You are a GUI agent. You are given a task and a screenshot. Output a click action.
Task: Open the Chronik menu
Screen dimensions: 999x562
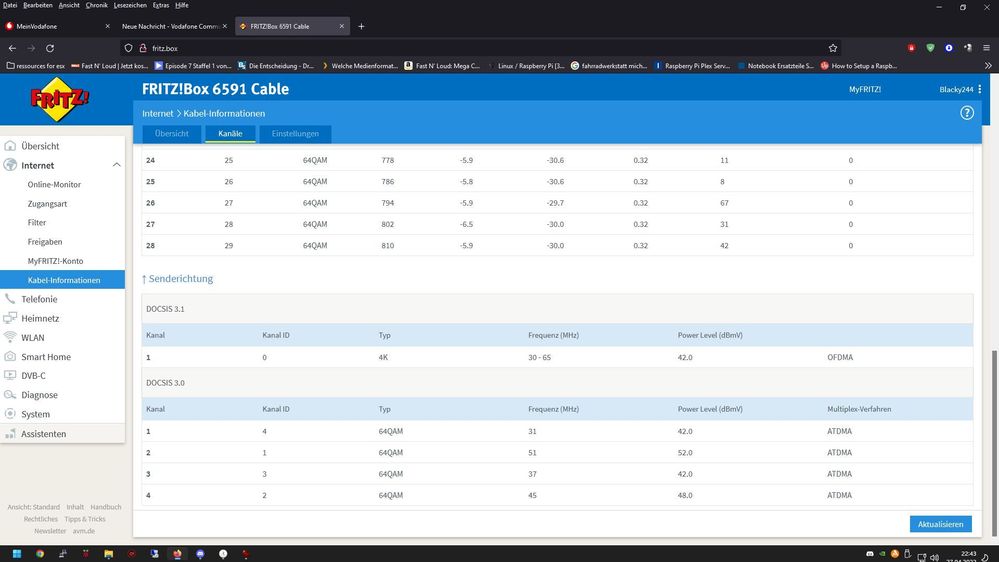click(x=97, y=5)
